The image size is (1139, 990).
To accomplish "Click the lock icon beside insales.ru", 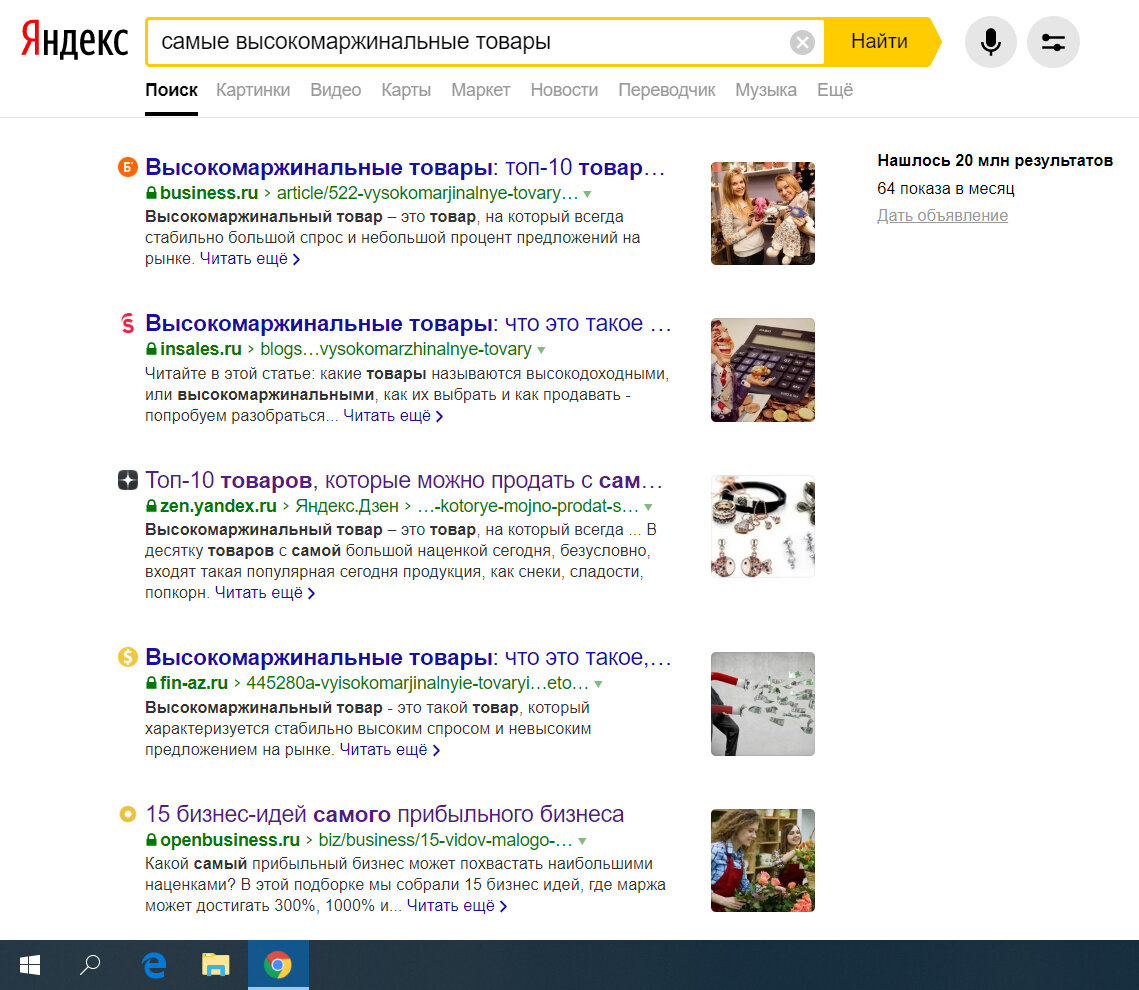I will [x=151, y=349].
